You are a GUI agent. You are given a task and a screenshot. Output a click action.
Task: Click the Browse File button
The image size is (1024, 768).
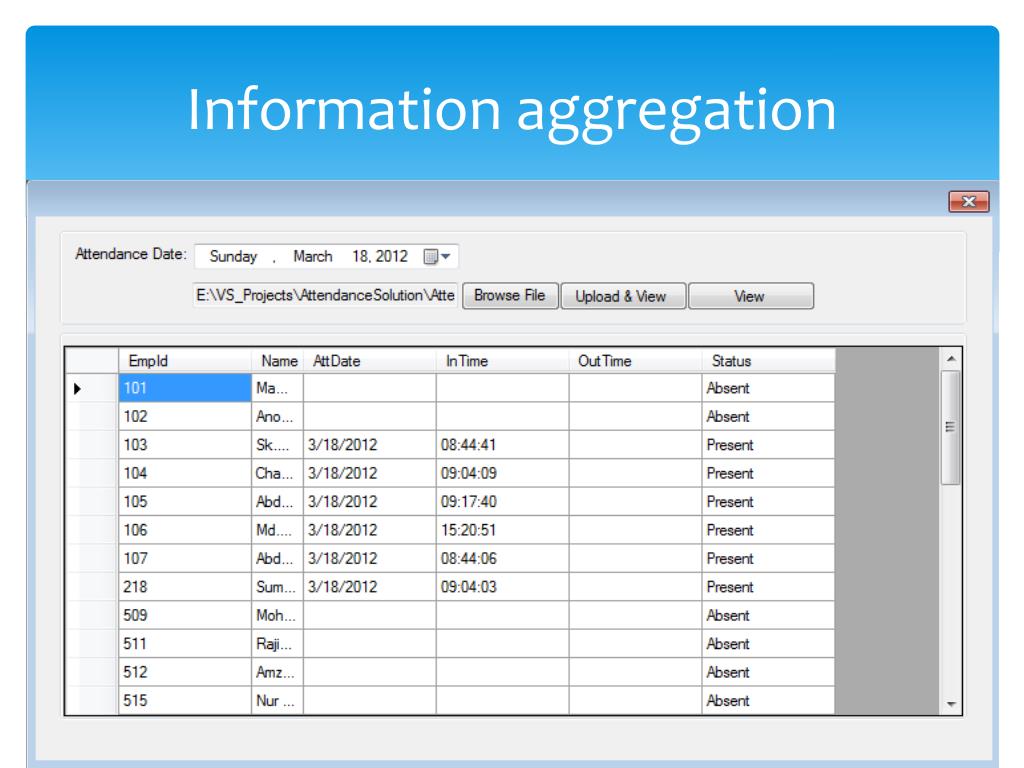pyautogui.click(x=510, y=296)
